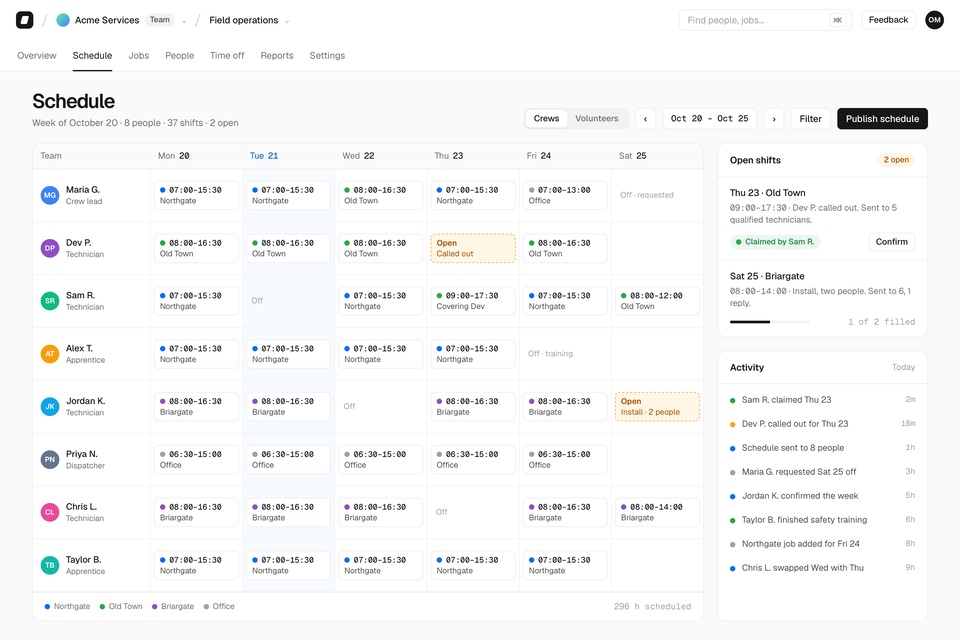Click Dev P.'s DP avatar

(x=50, y=248)
